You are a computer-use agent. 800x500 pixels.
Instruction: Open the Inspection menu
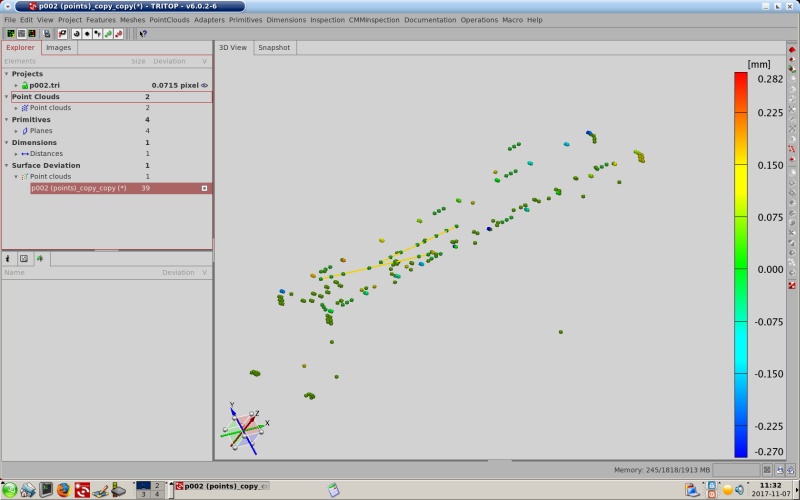click(x=327, y=20)
